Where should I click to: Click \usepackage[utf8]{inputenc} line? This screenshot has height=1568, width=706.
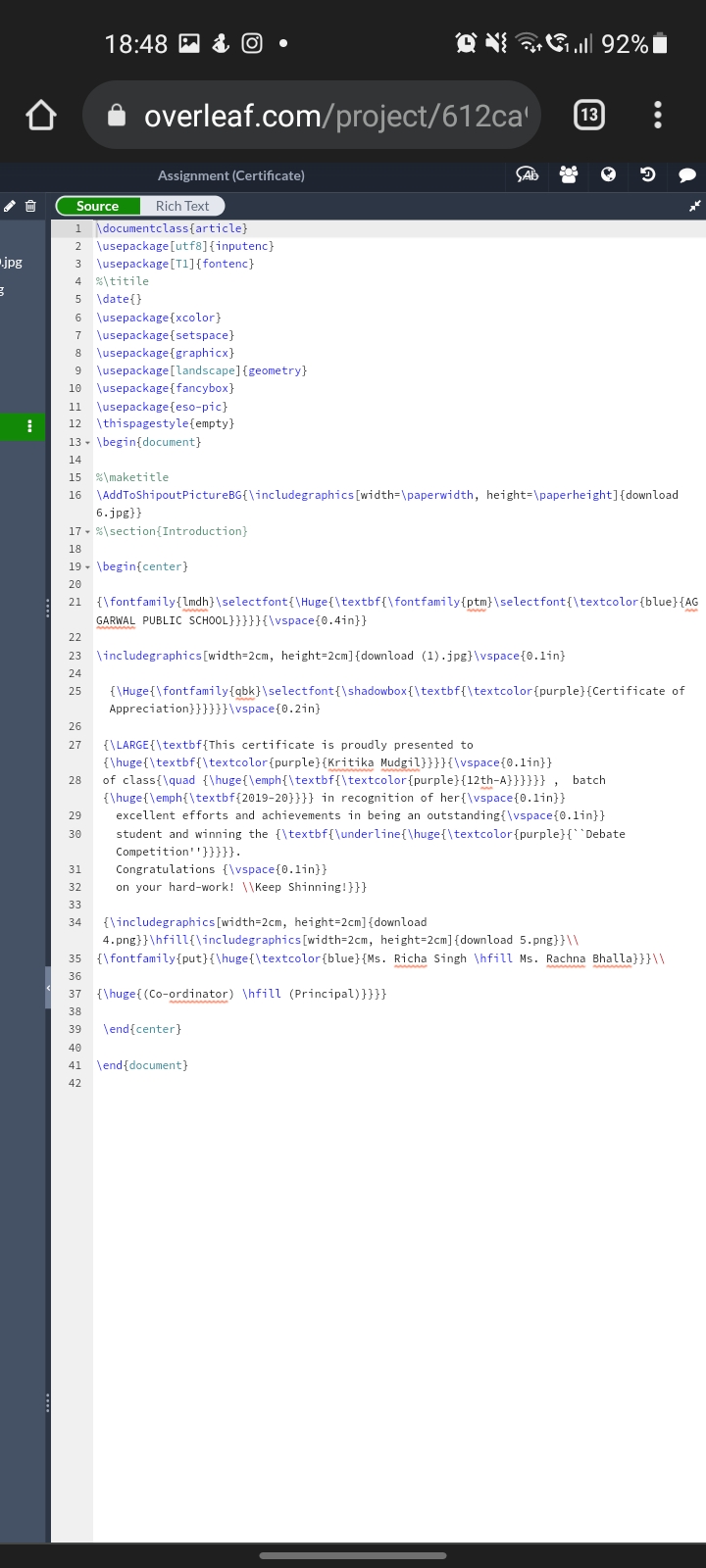tap(185, 246)
